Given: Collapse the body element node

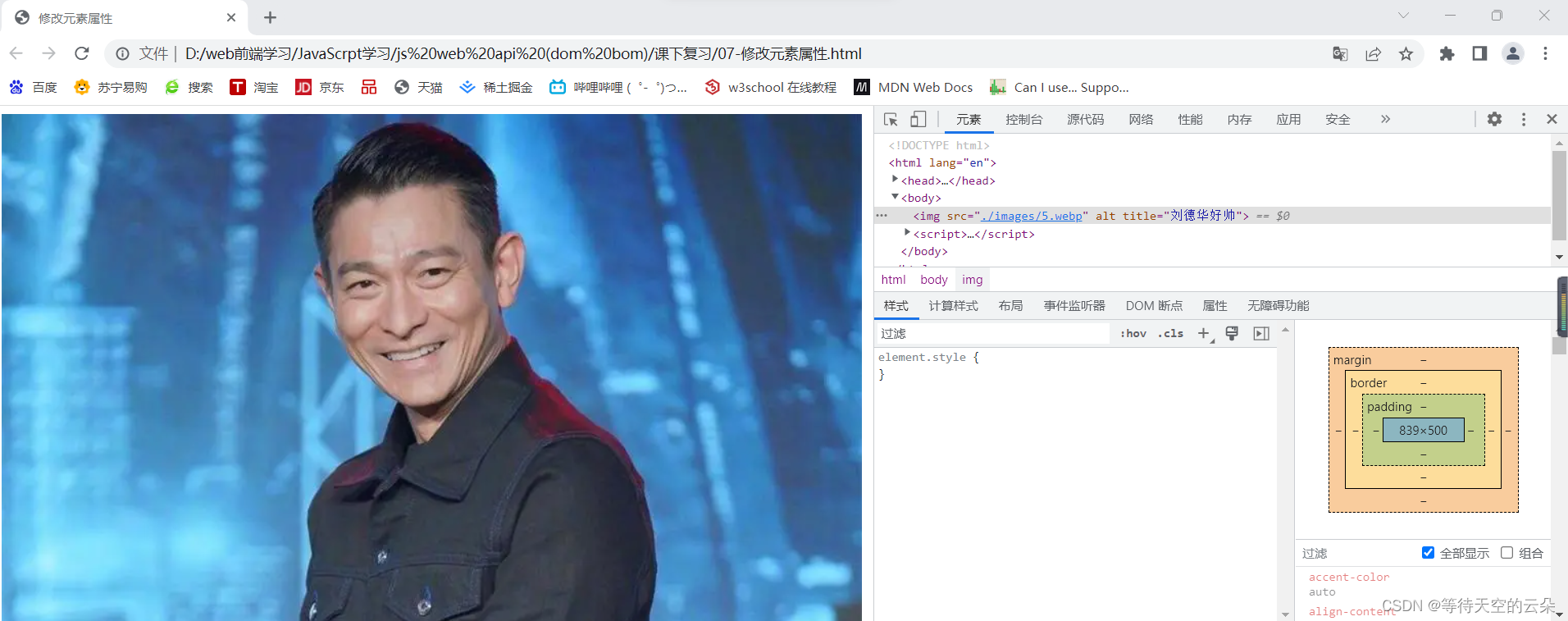Looking at the screenshot, I should click(x=895, y=197).
